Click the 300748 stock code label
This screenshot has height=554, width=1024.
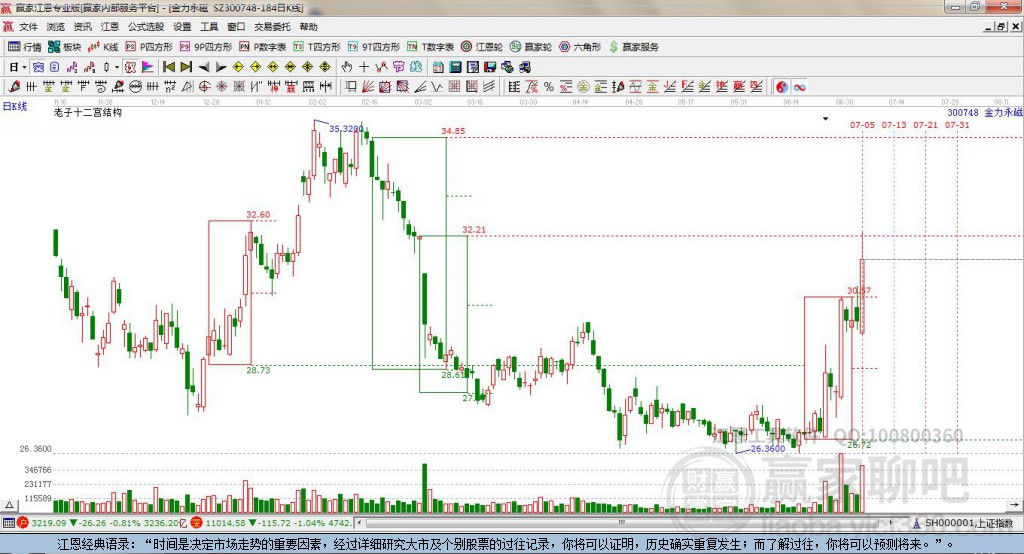click(963, 112)
